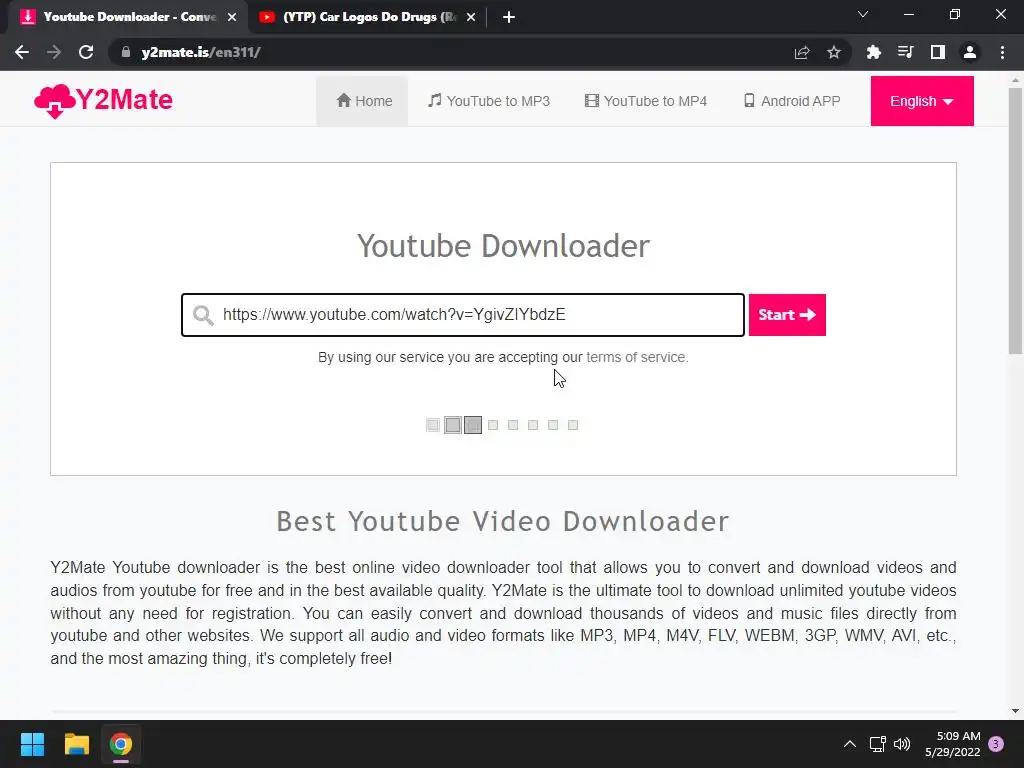Open File Explorer from taskbar

pos(76,744)
